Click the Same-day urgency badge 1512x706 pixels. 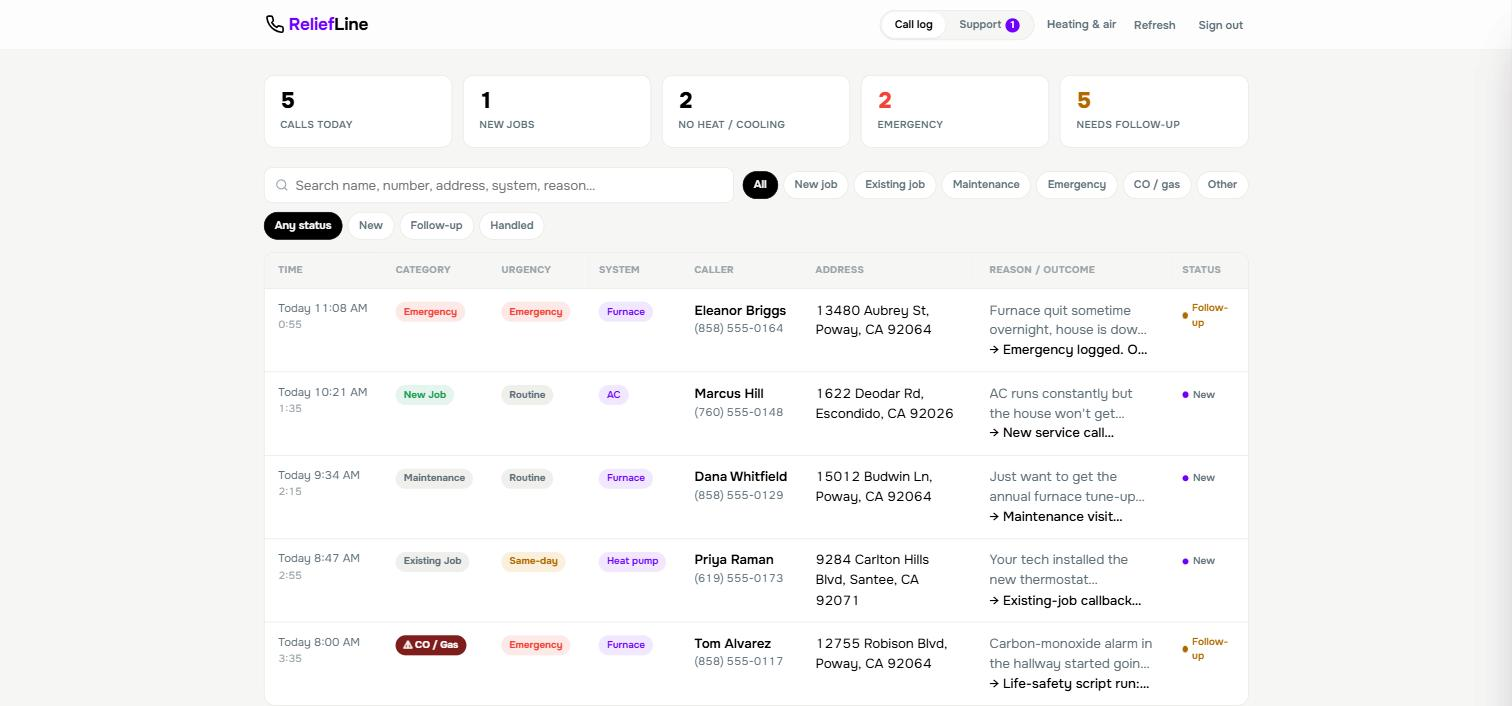click(533, 561)
